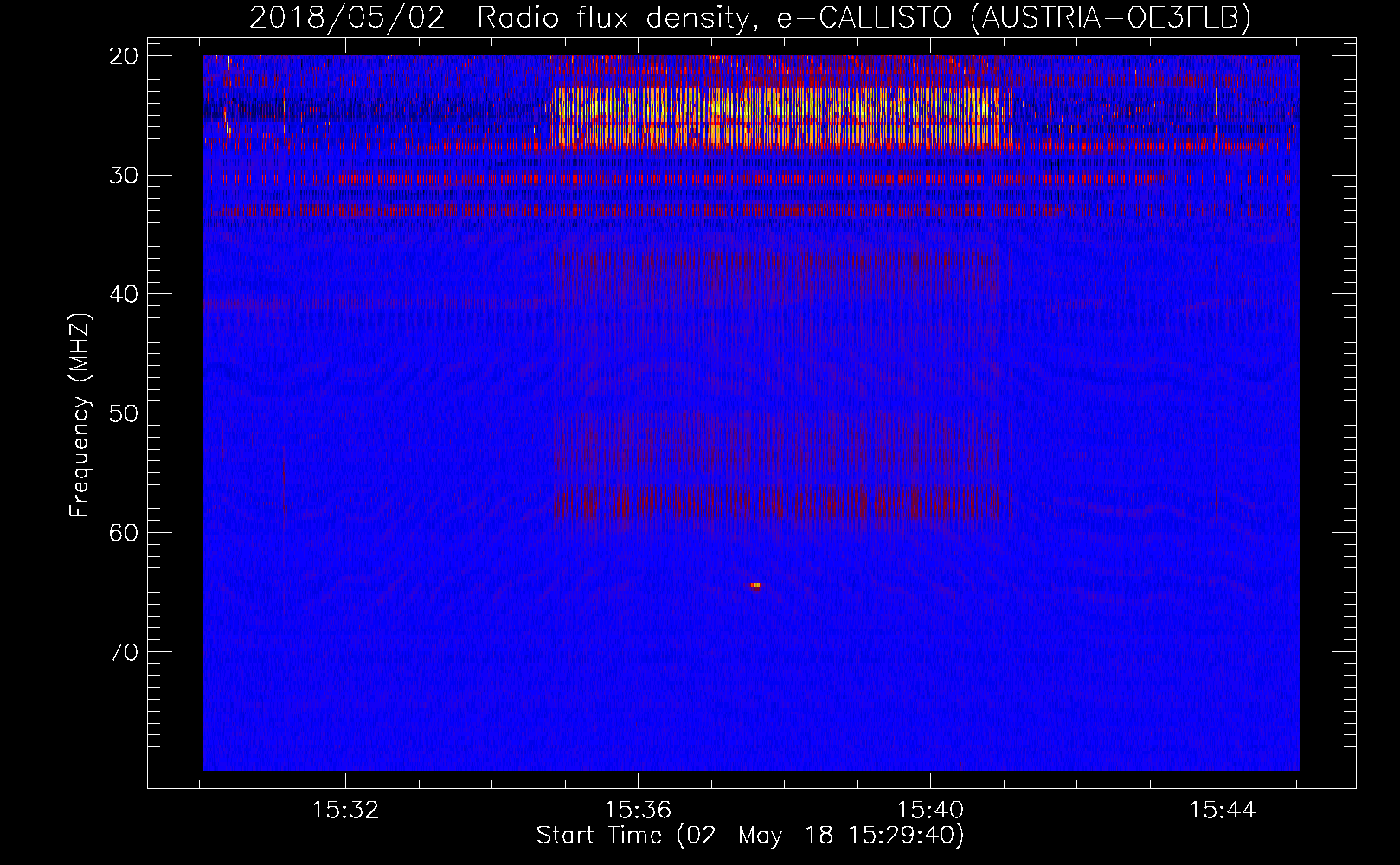Click the 15:32 time tick label
This screenshot has height=865, width=1400.
tap(346, 811)
